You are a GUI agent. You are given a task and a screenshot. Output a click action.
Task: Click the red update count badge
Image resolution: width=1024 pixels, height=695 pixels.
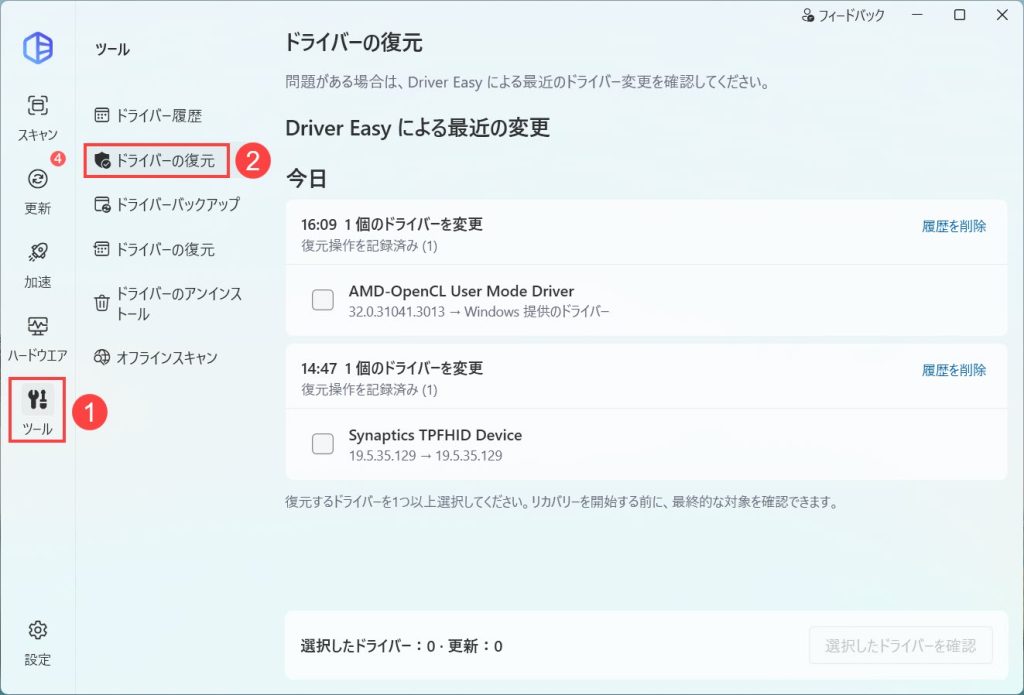click(57, 159)
